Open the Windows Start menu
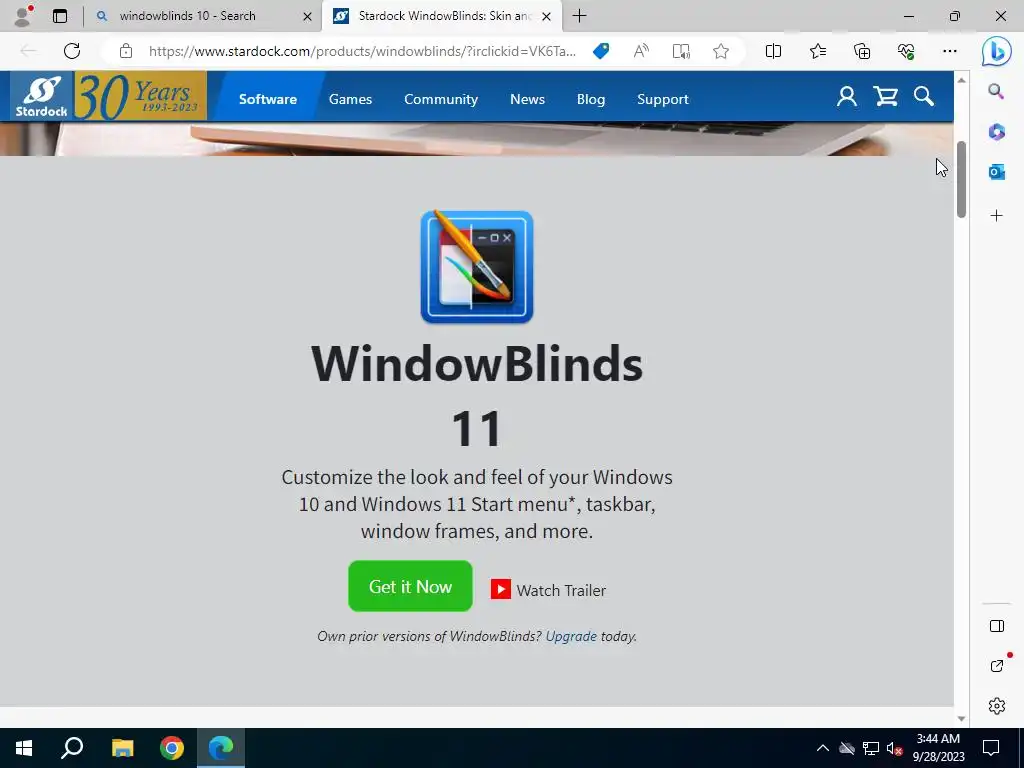 point(24,748)
